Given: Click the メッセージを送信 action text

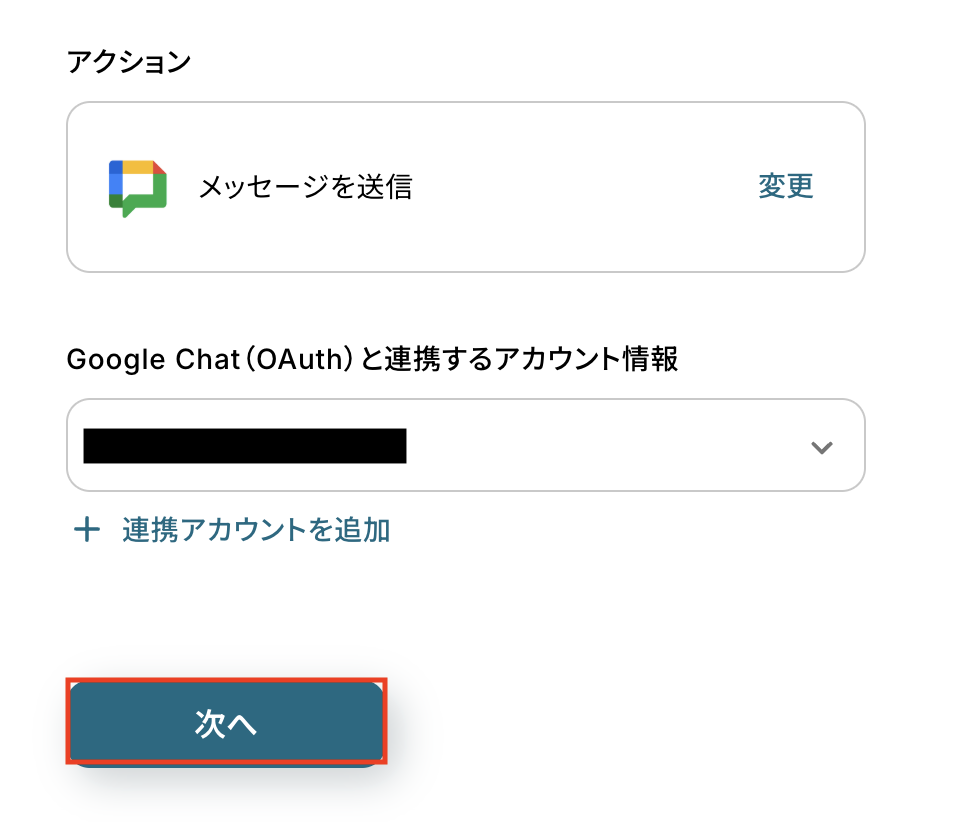Looking at the screenshot, I should pyautogui.click(x=304, y=187).
